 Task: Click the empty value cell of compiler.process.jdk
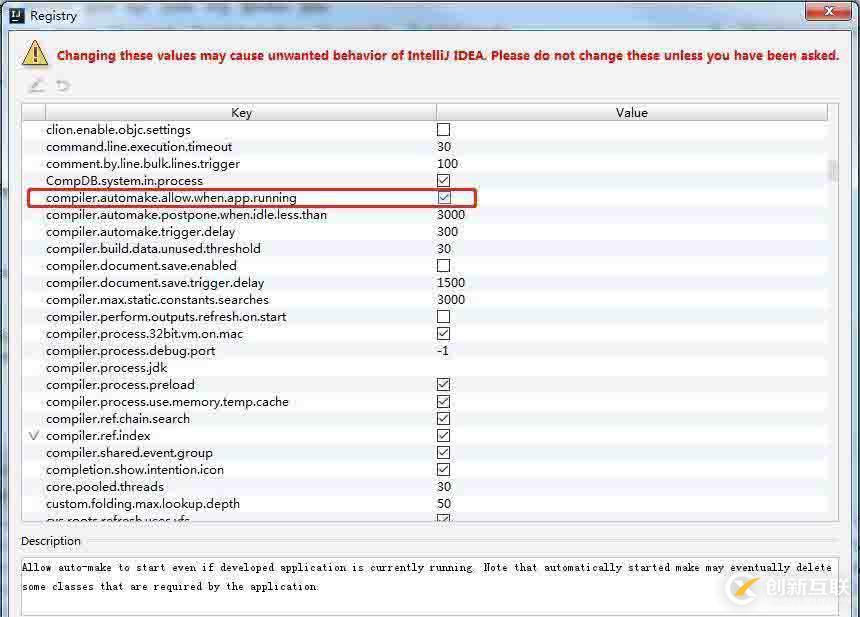632,367
